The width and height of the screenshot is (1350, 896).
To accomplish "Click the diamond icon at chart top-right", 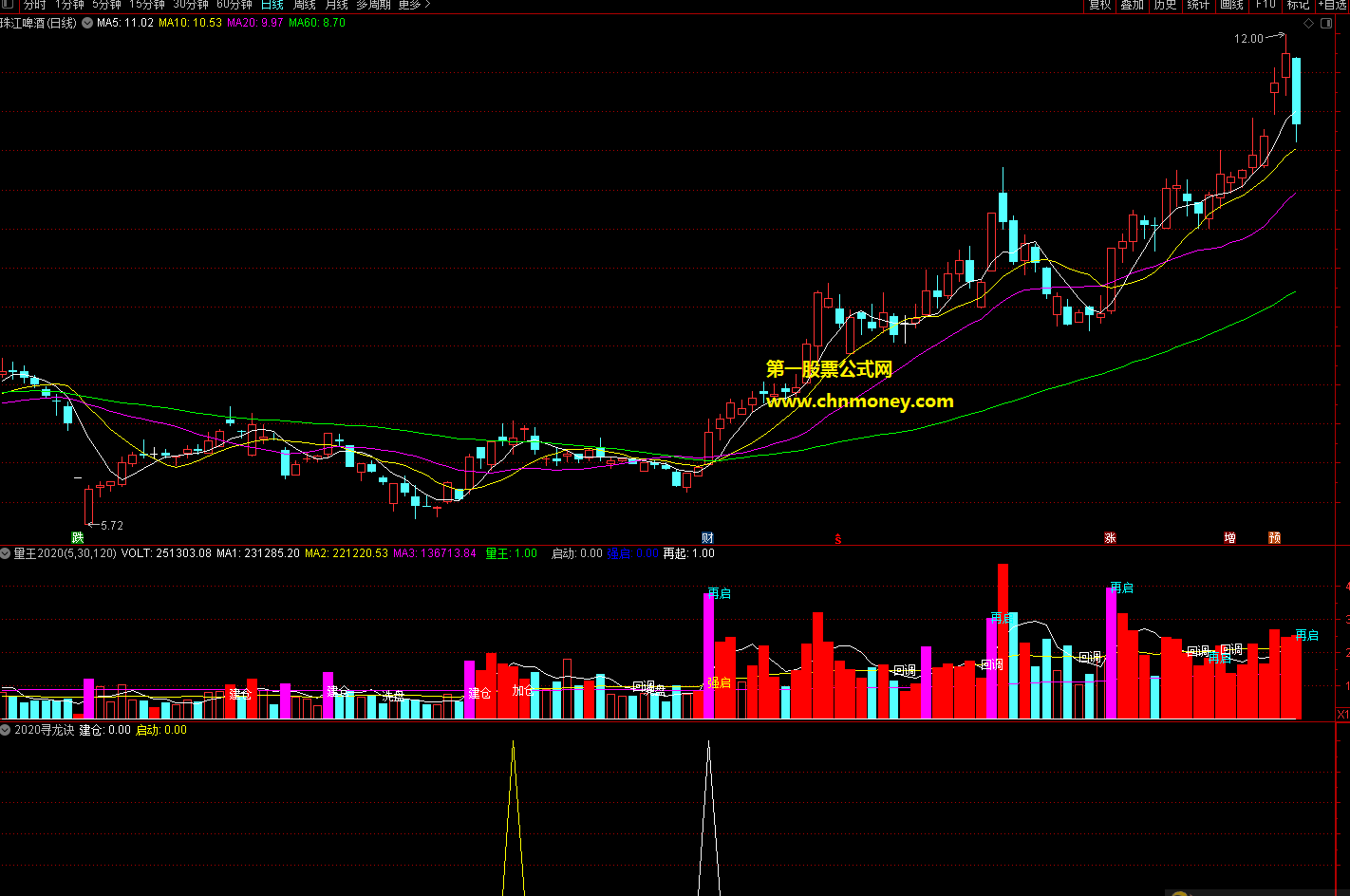I will click(1308, 23).
